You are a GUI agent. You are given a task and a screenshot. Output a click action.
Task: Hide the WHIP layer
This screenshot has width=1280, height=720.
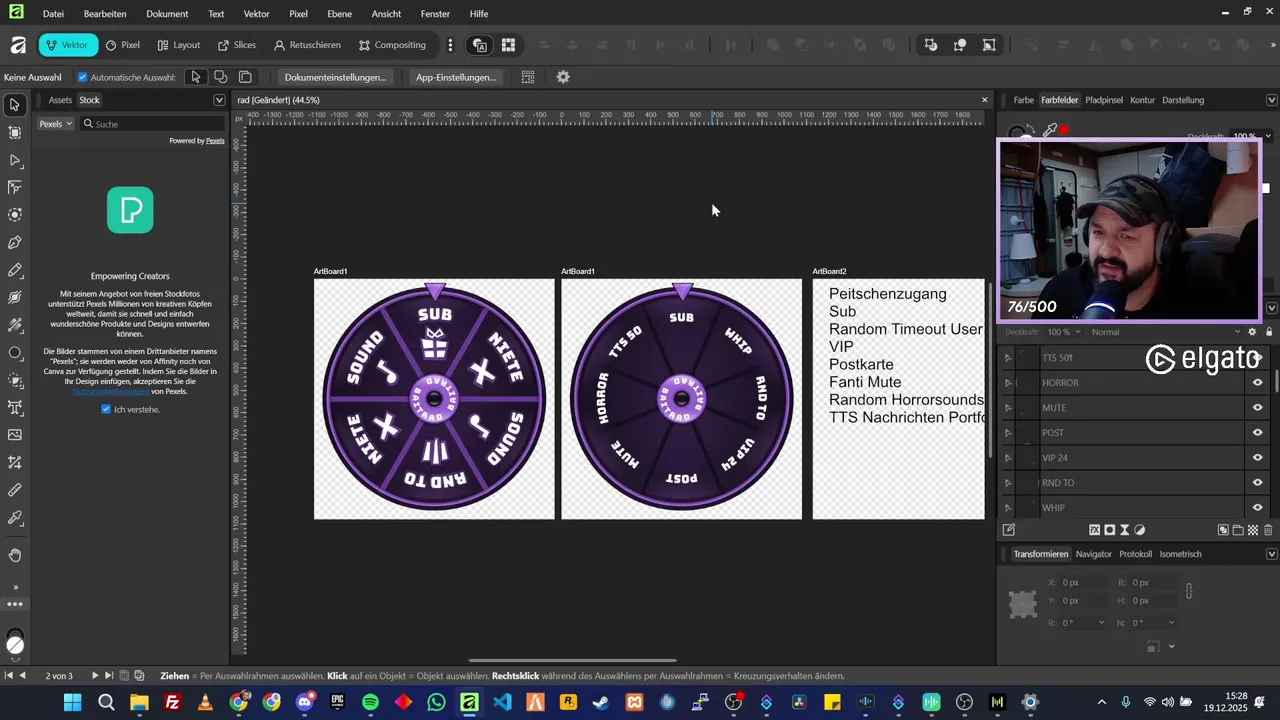(x=1258, y=508)
